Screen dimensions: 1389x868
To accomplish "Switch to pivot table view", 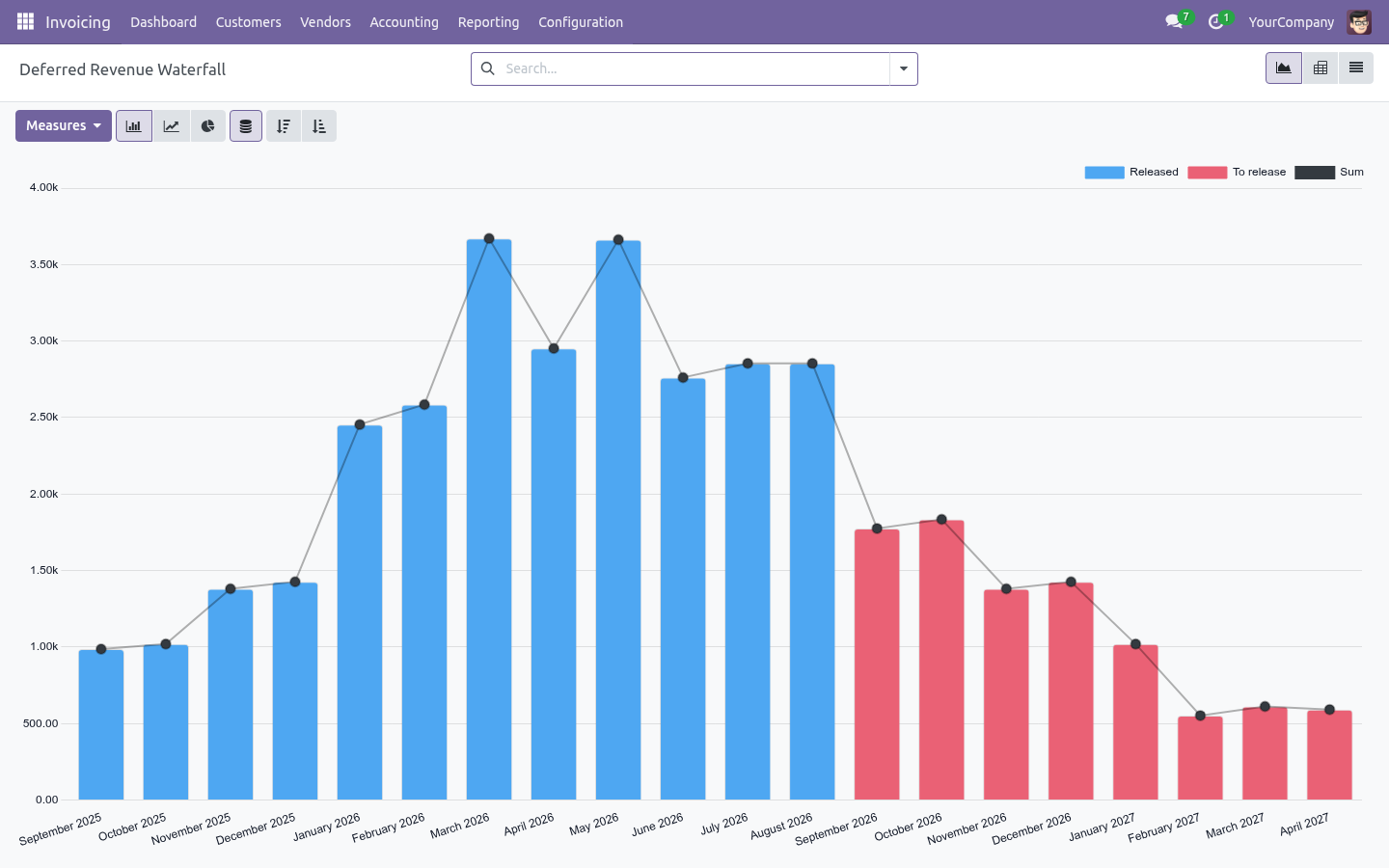I will click(x=1321, y=68).
